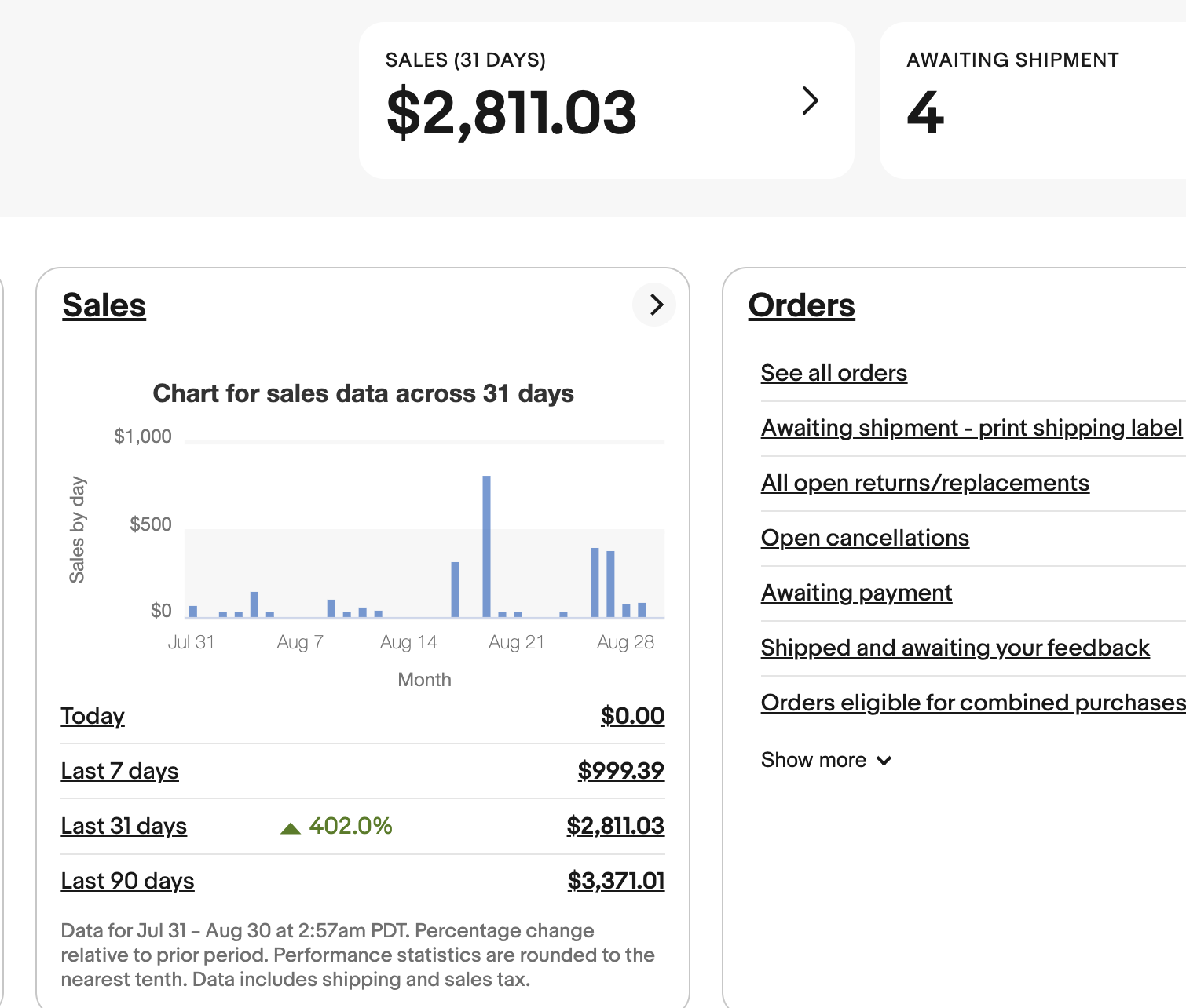
Task: Click the Today sales link
Action: coord(93,716)
